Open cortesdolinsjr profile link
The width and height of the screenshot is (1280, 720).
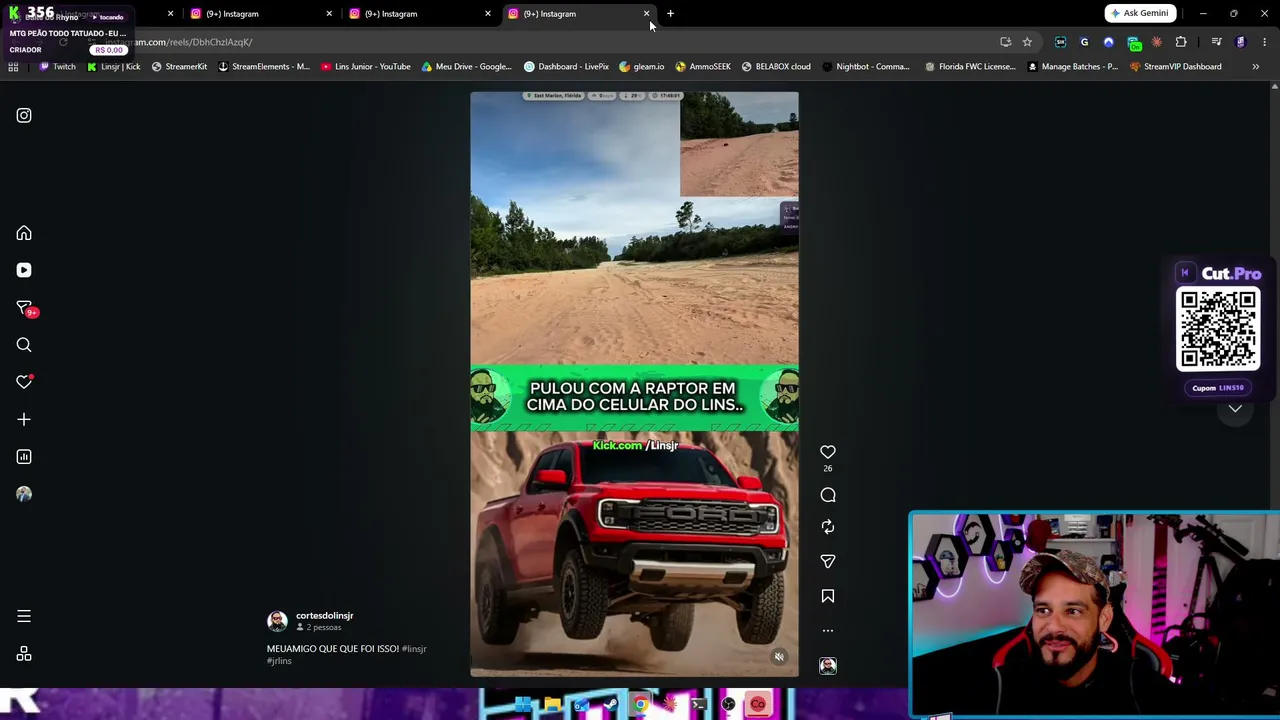[x=324, y=616]
